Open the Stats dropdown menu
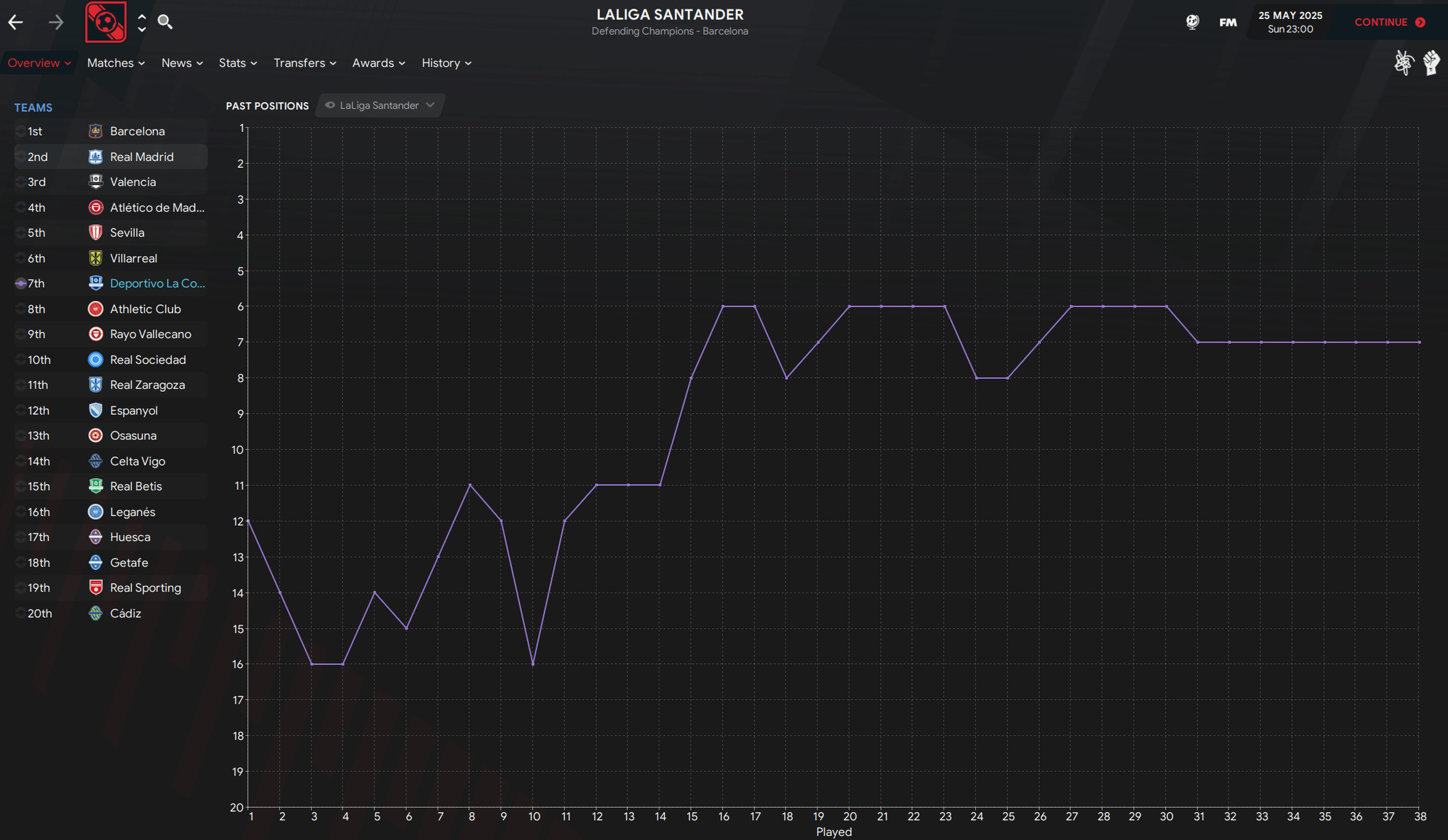 (x=237, y=63)
